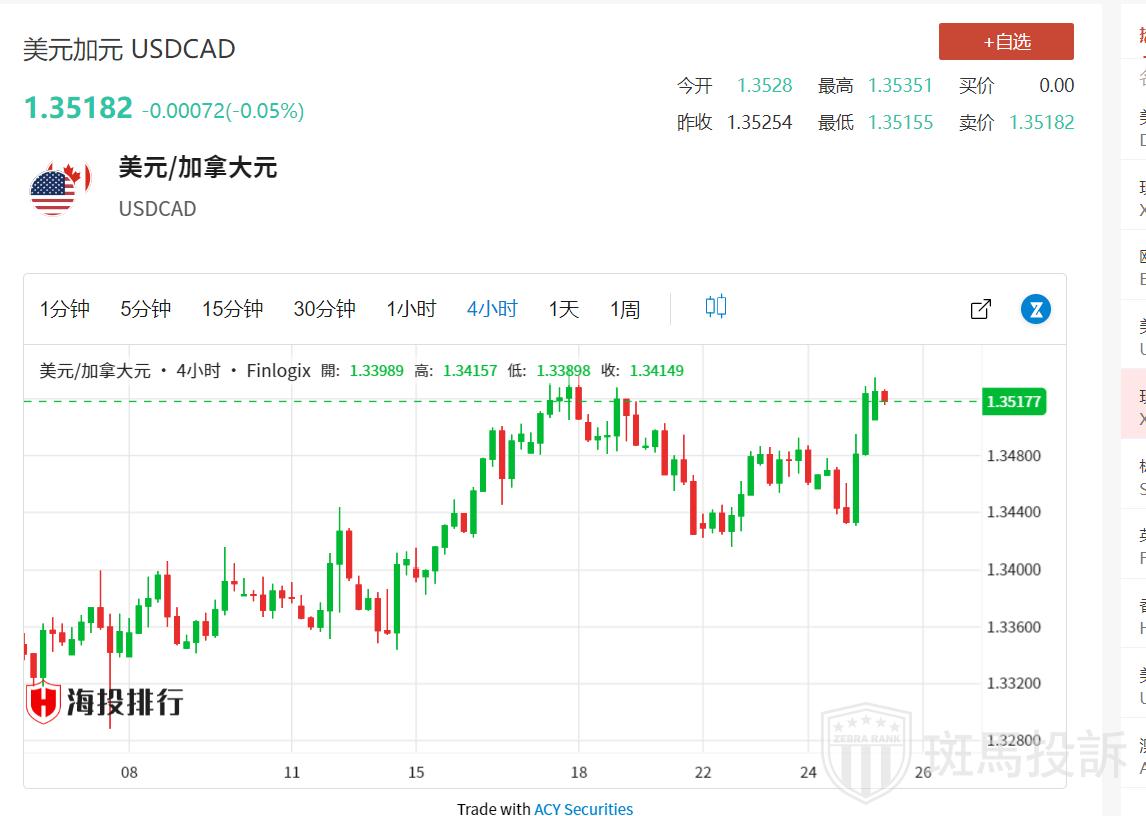Click the US/Canada flag pair icon
Viewport: 1146px width, 816px height.
(60, 187)
